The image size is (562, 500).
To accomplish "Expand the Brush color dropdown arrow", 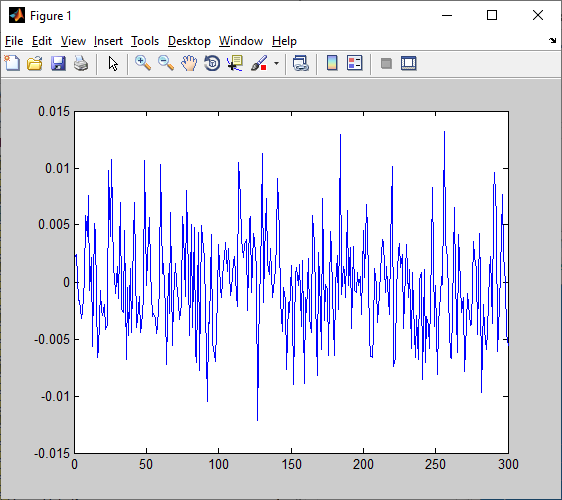I will coord(276,64).
